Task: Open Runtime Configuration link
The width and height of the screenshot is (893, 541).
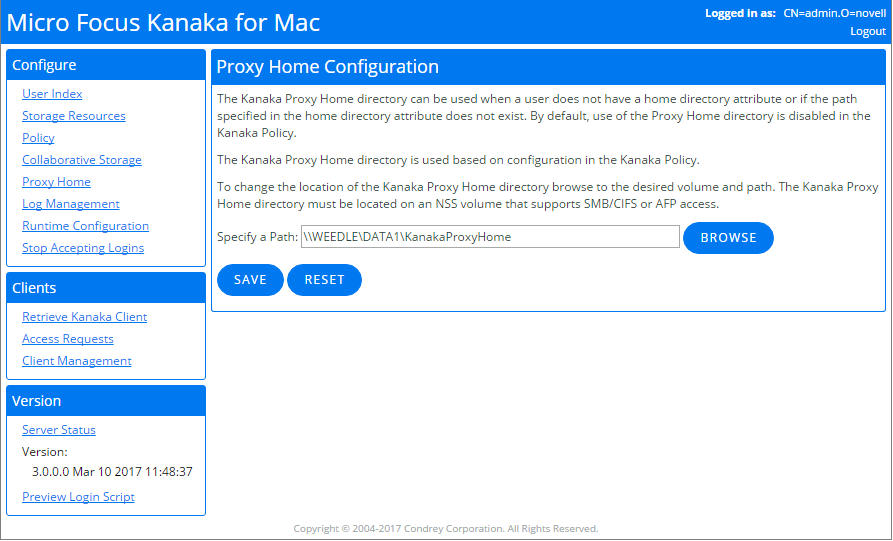Action: [x=85, y=226]
